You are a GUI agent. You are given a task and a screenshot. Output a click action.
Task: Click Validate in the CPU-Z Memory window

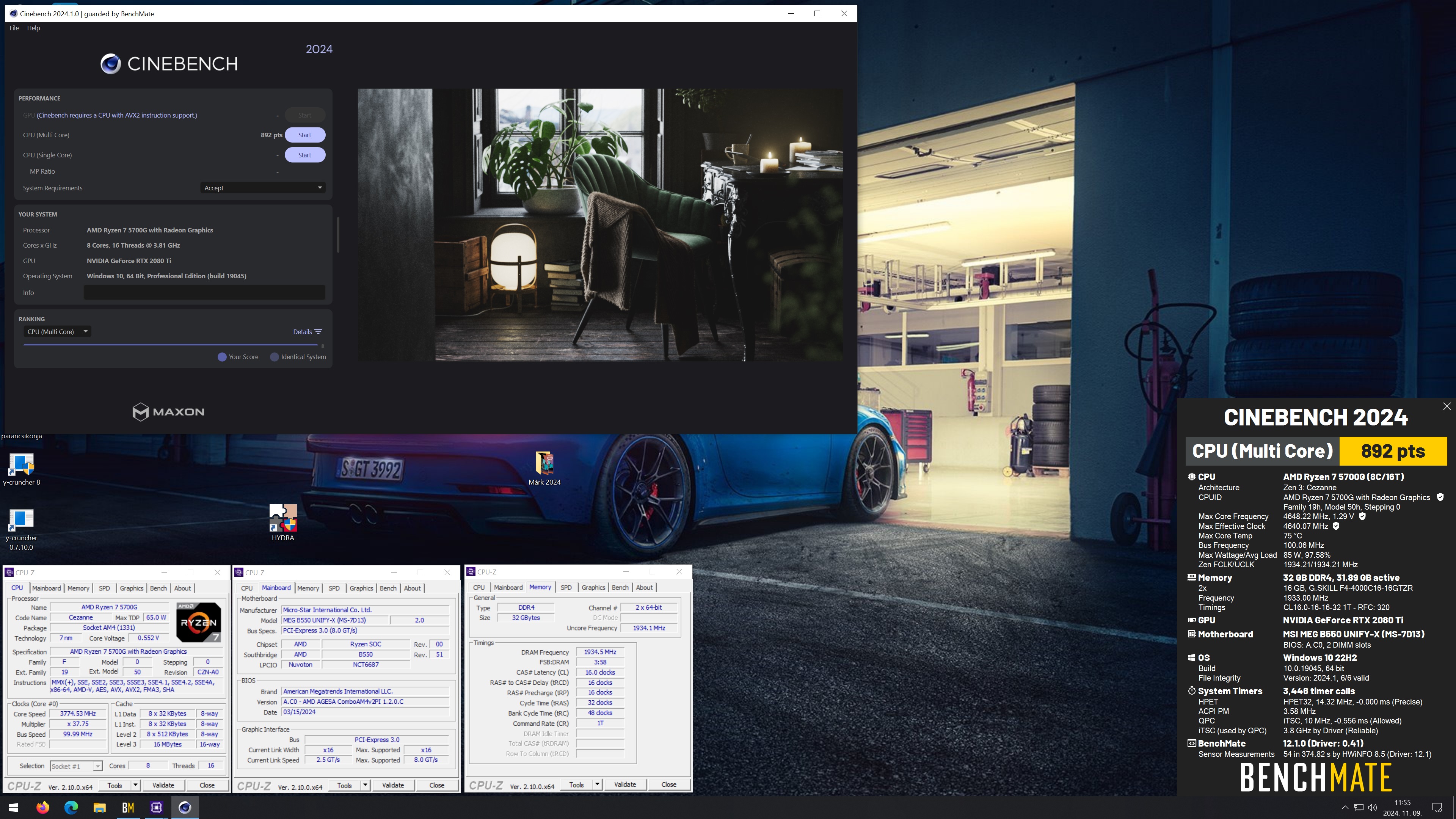[x=624, y=784]
